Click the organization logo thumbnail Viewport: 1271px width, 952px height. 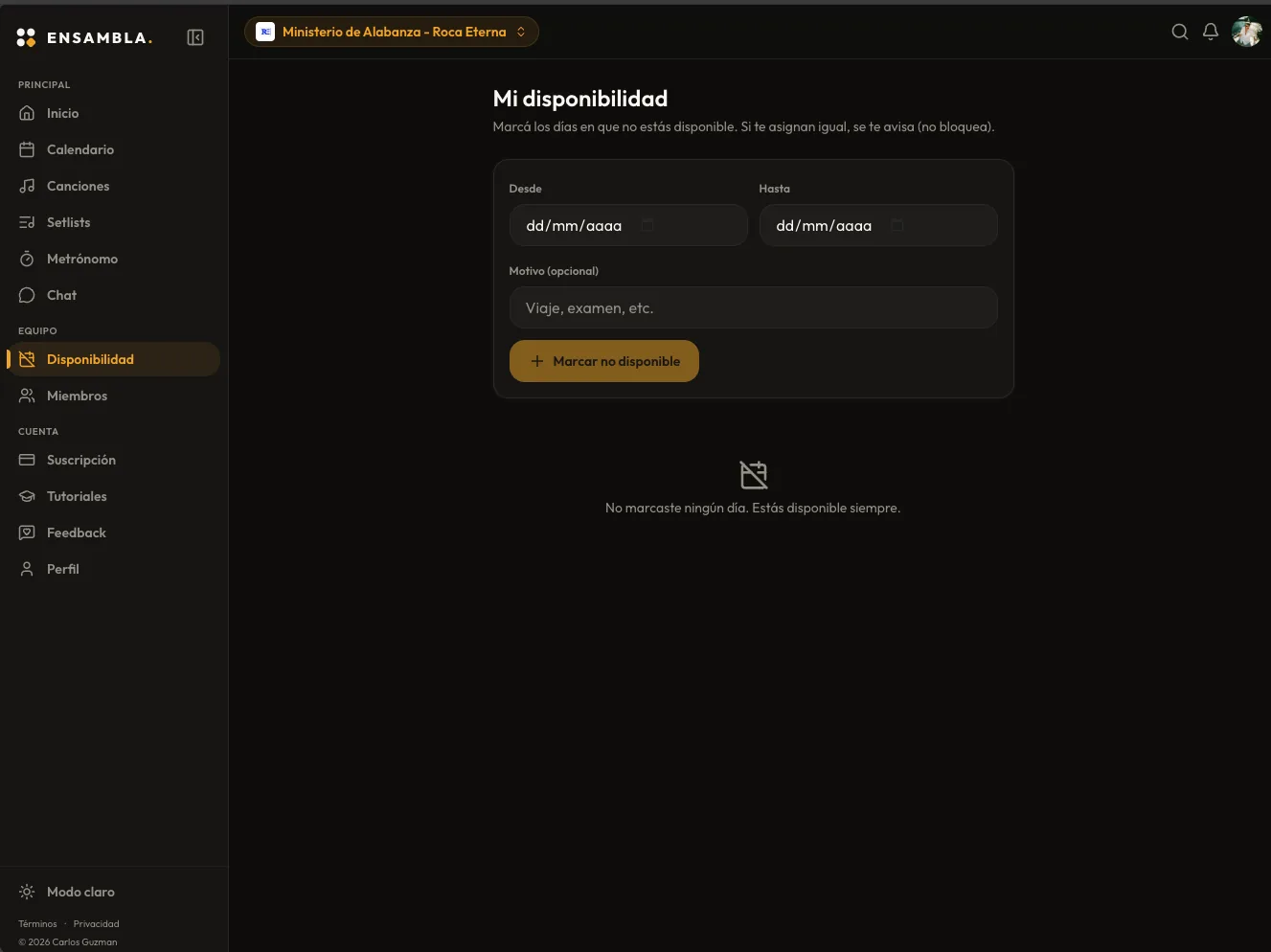coord(265,32)
